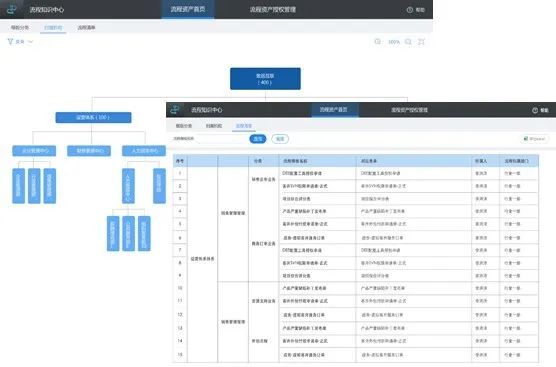Click the app logo in the back window header
Viewport: 556px width, 367px height.
tap(12, 9)
